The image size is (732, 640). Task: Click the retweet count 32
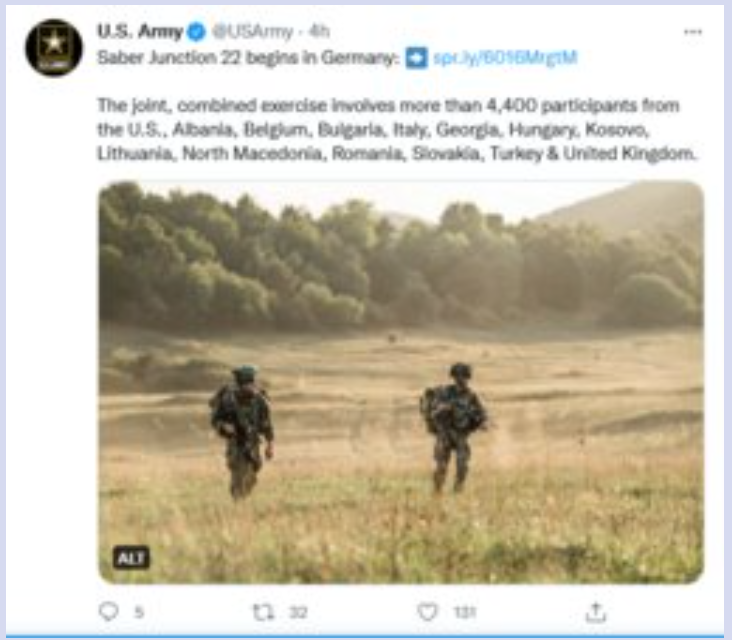(298, 612)
